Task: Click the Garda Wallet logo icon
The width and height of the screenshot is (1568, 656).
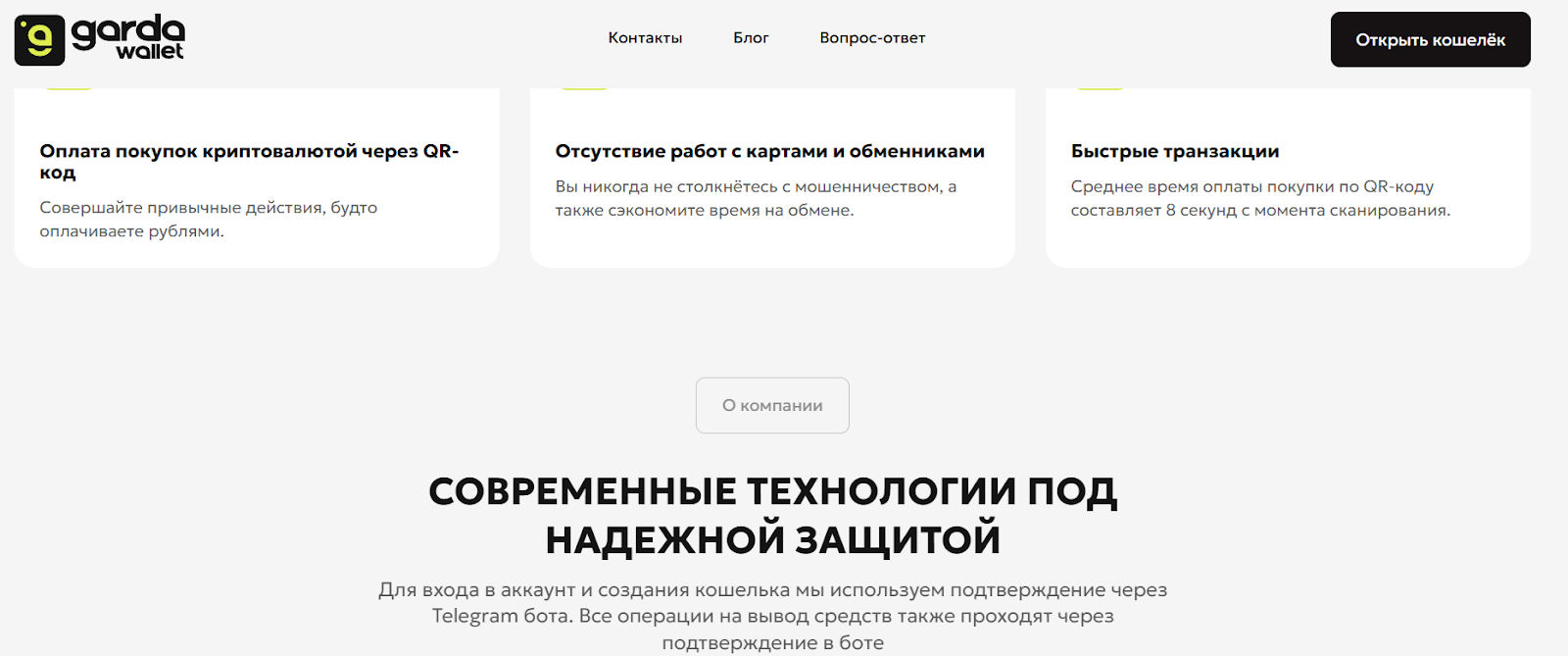Action: pyautogui.click(x=39, y=40)
